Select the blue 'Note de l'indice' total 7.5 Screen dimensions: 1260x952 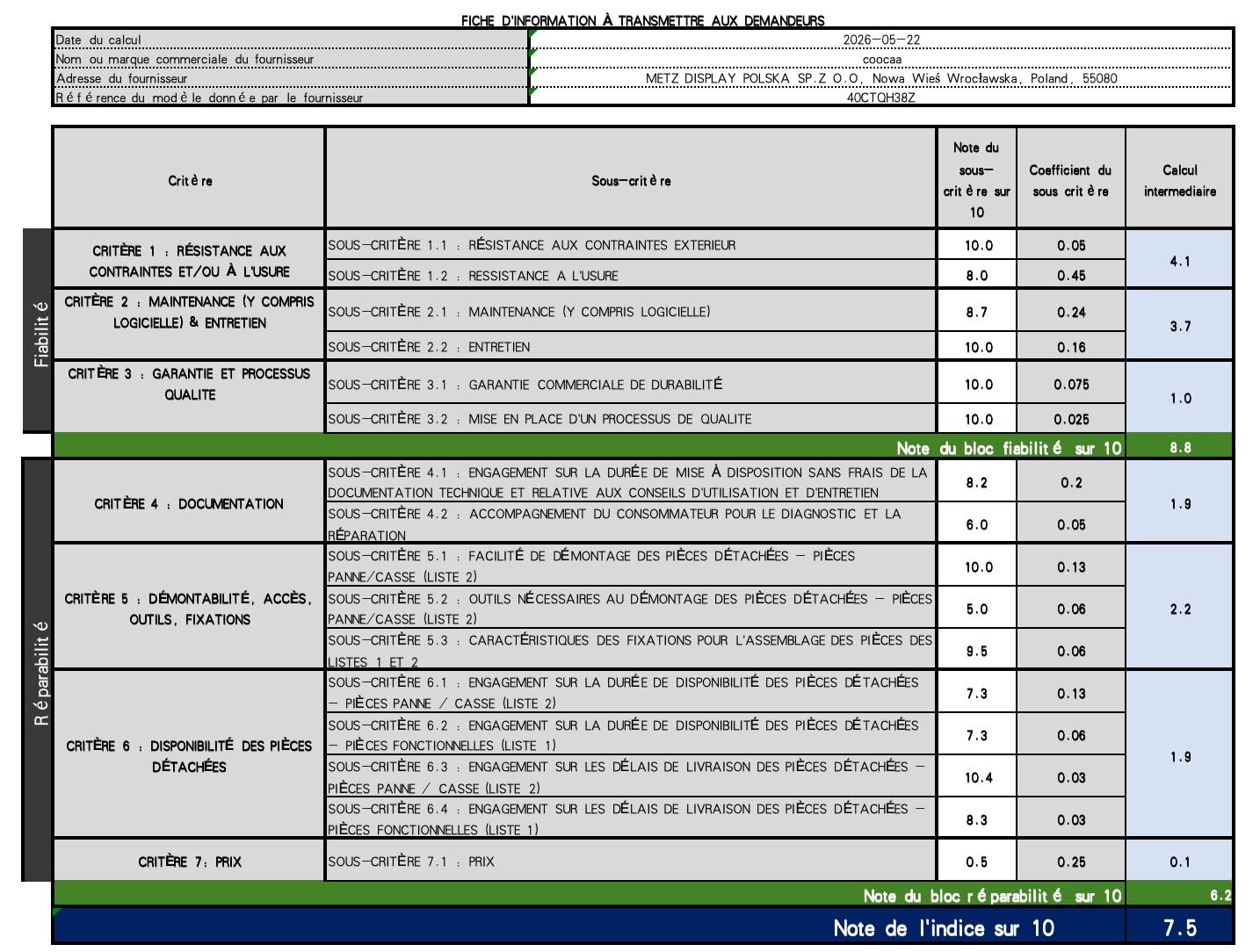(1179, 927)
